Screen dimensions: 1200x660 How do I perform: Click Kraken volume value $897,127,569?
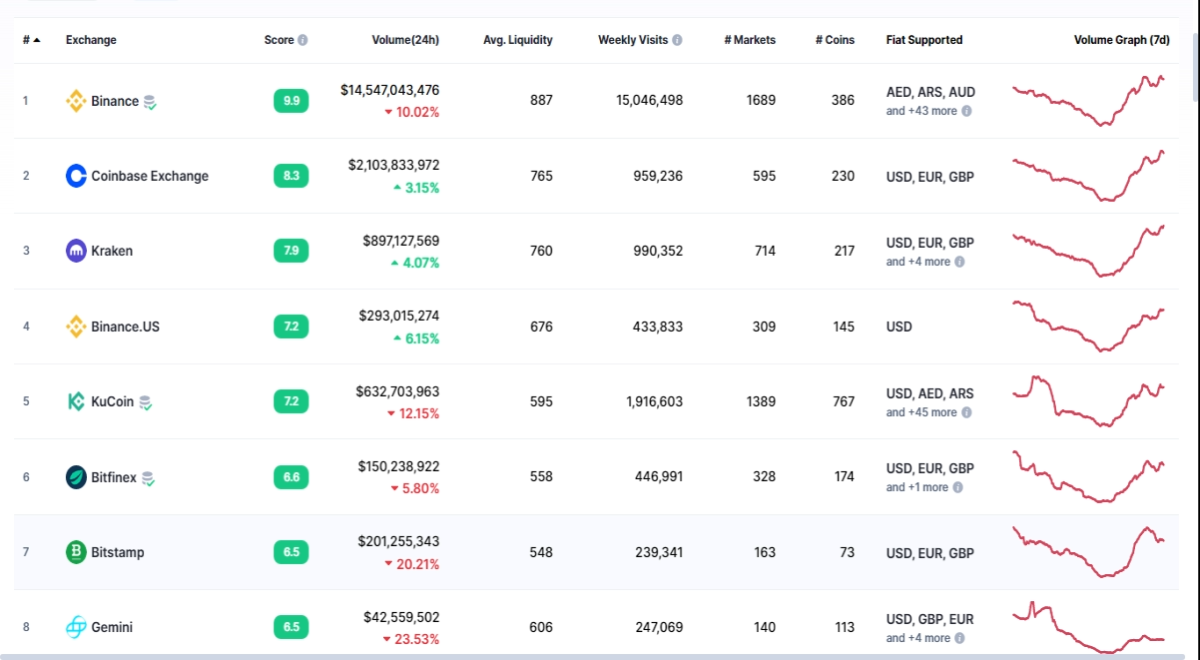(x=401, y=241)
